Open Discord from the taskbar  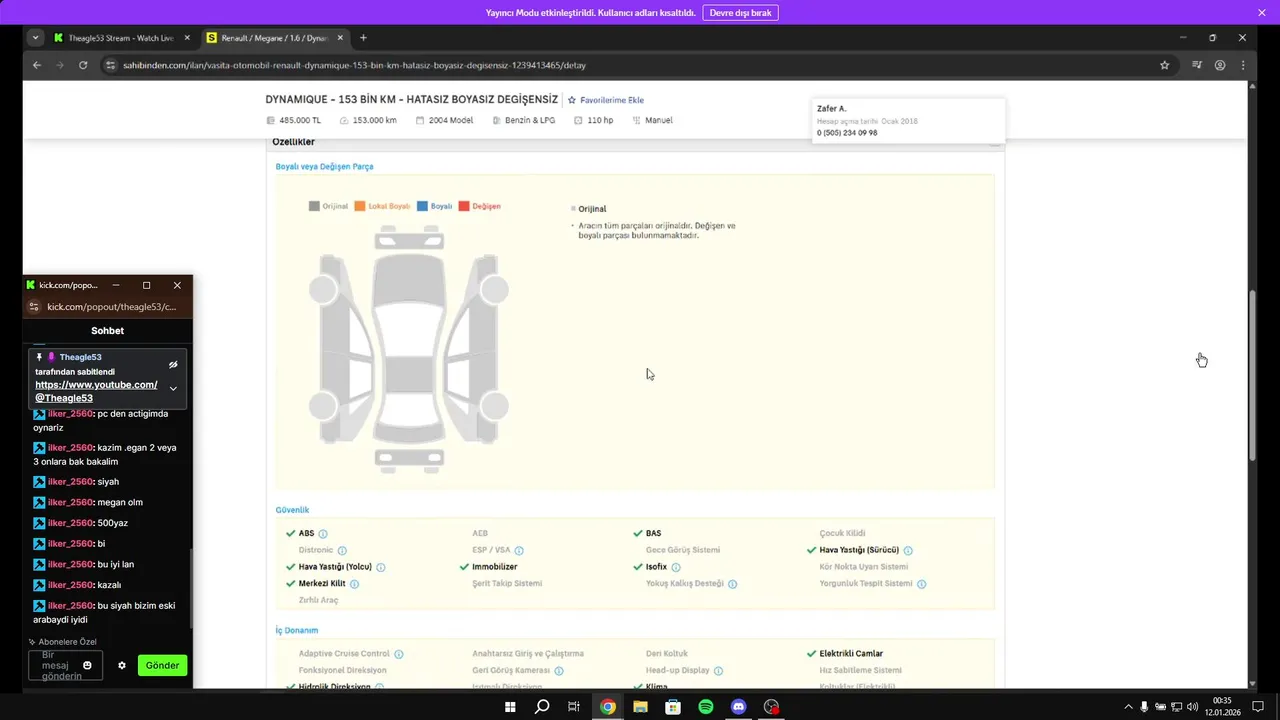coord(739,706)
